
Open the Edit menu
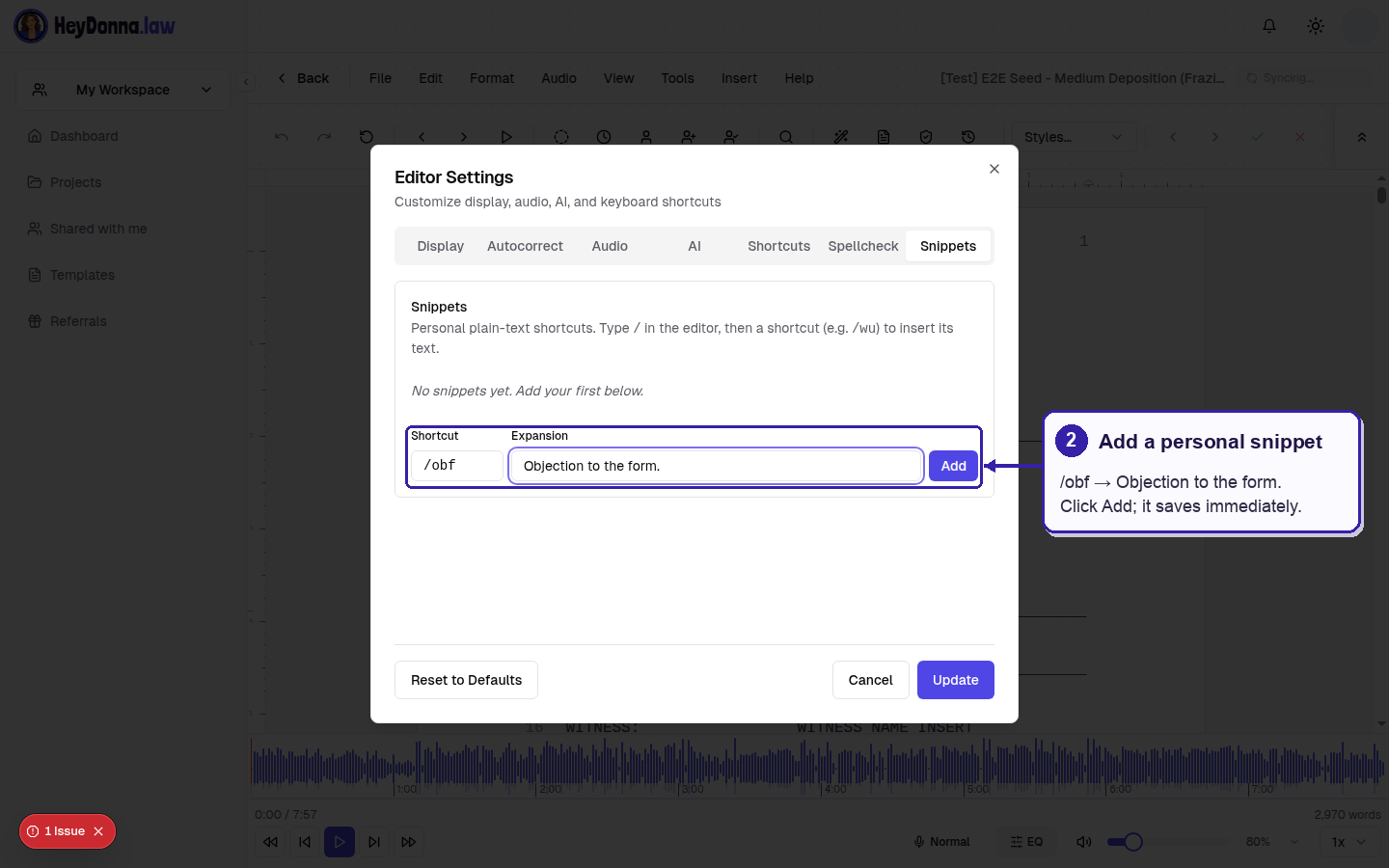click(430, 78)
